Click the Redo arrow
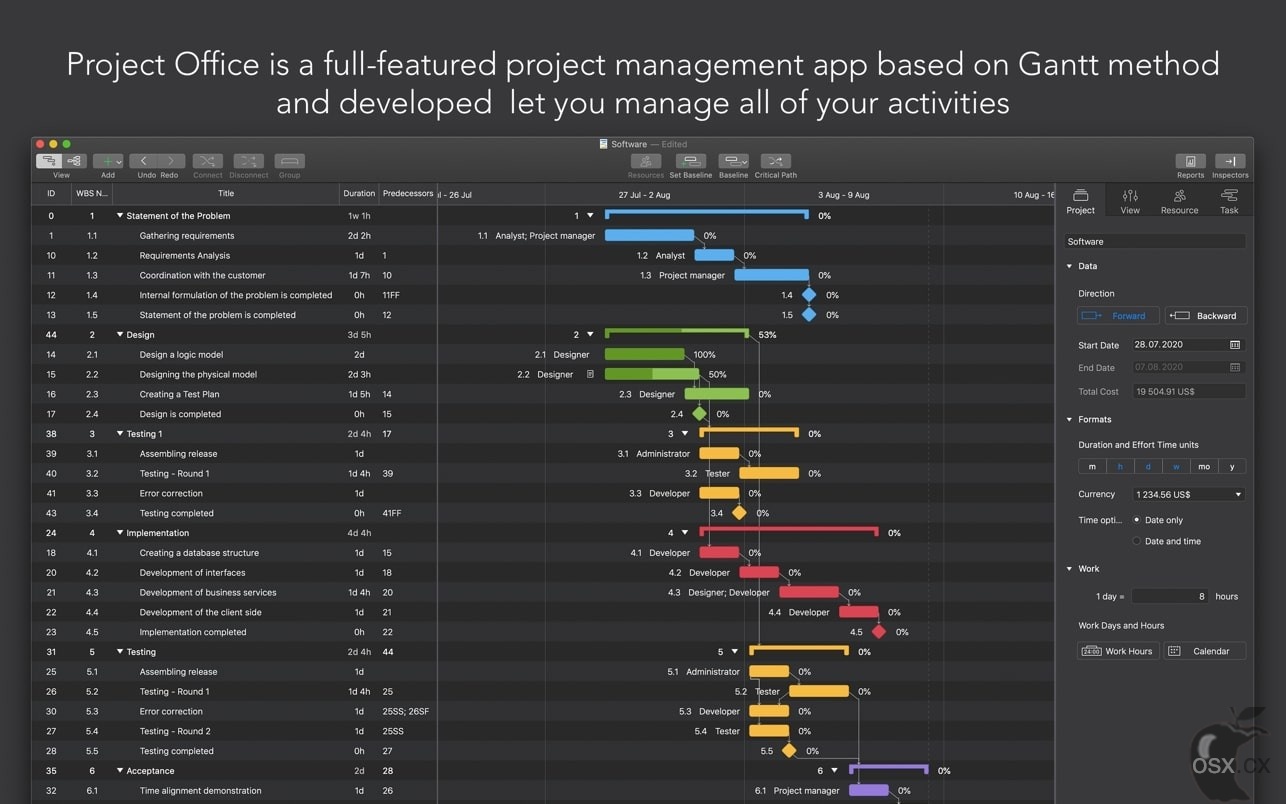Screen dimensions: 1286x804 tap(172, 161)
